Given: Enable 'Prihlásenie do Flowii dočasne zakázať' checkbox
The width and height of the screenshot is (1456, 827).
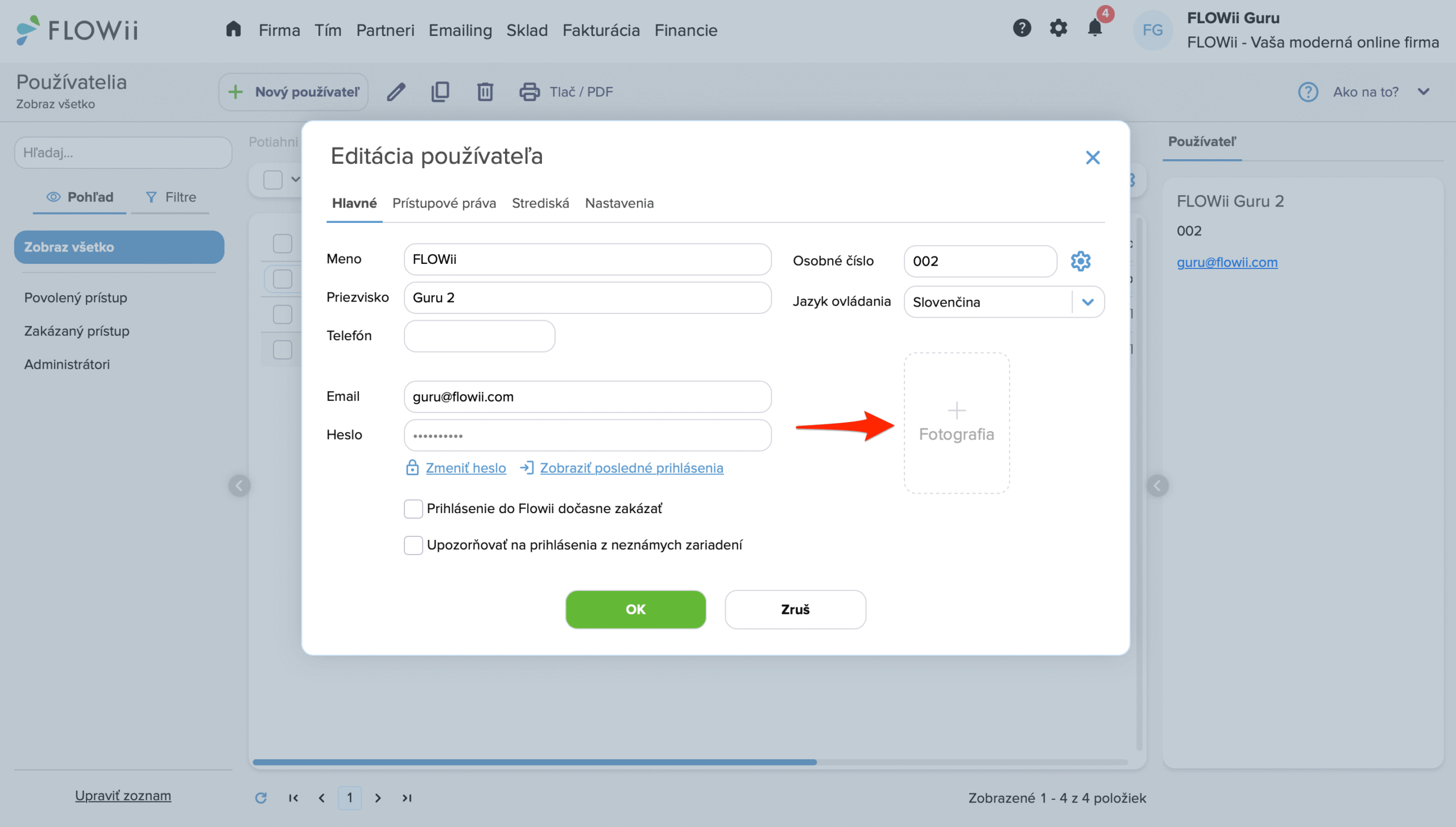Looking at the screenshot, I should click(x=413, y=508).
